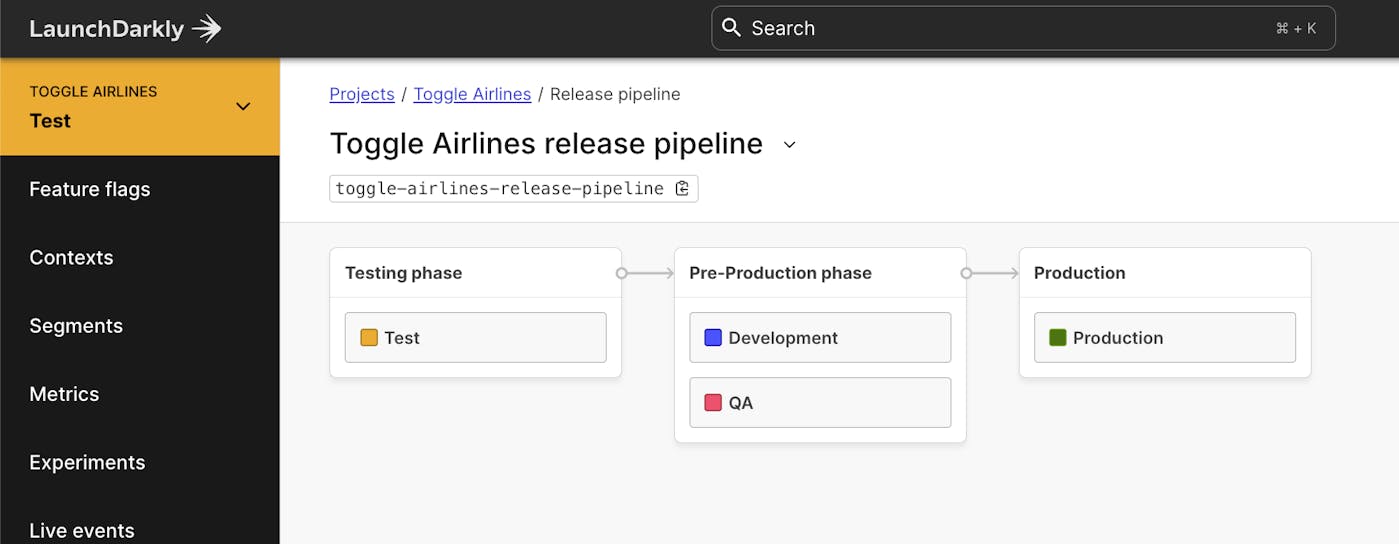The height and width of the screenshot is (544, 1399).
Task: Click the yellow Test environment swatch
Action: pos(369,338)
